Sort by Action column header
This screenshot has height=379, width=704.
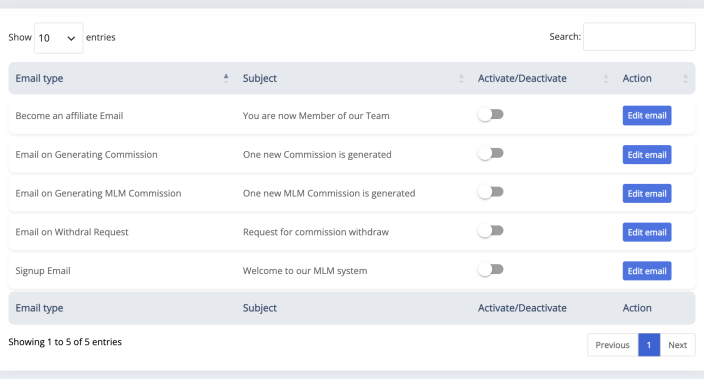(655, 78)
